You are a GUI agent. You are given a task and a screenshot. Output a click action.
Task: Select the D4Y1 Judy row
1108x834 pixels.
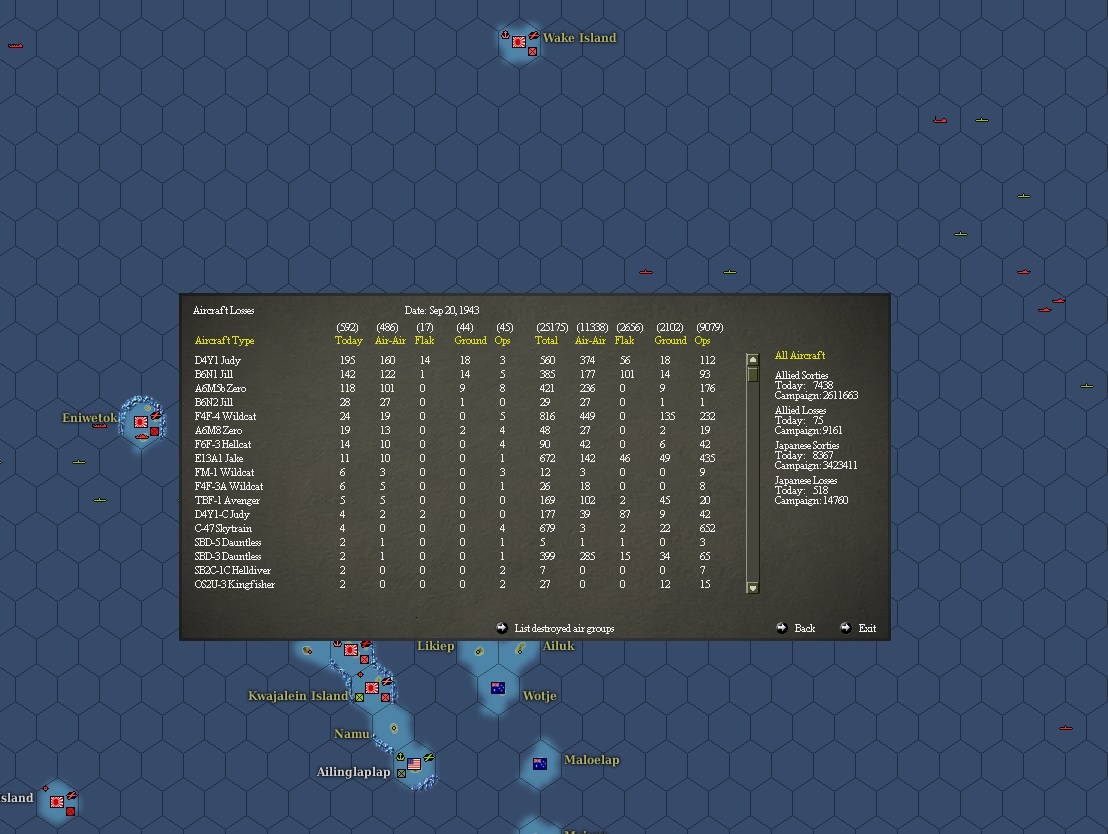point(456,360)
